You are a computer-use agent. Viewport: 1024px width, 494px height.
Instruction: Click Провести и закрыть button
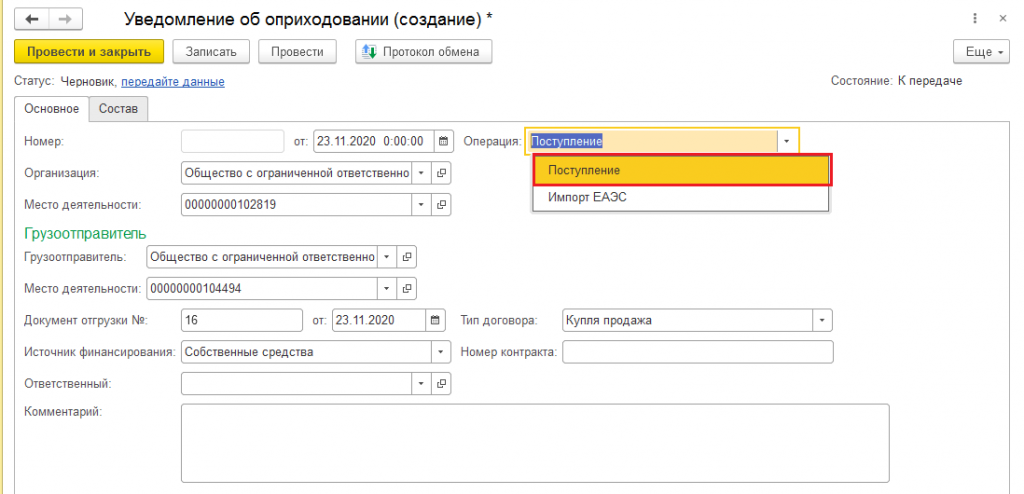coord(89,52)
